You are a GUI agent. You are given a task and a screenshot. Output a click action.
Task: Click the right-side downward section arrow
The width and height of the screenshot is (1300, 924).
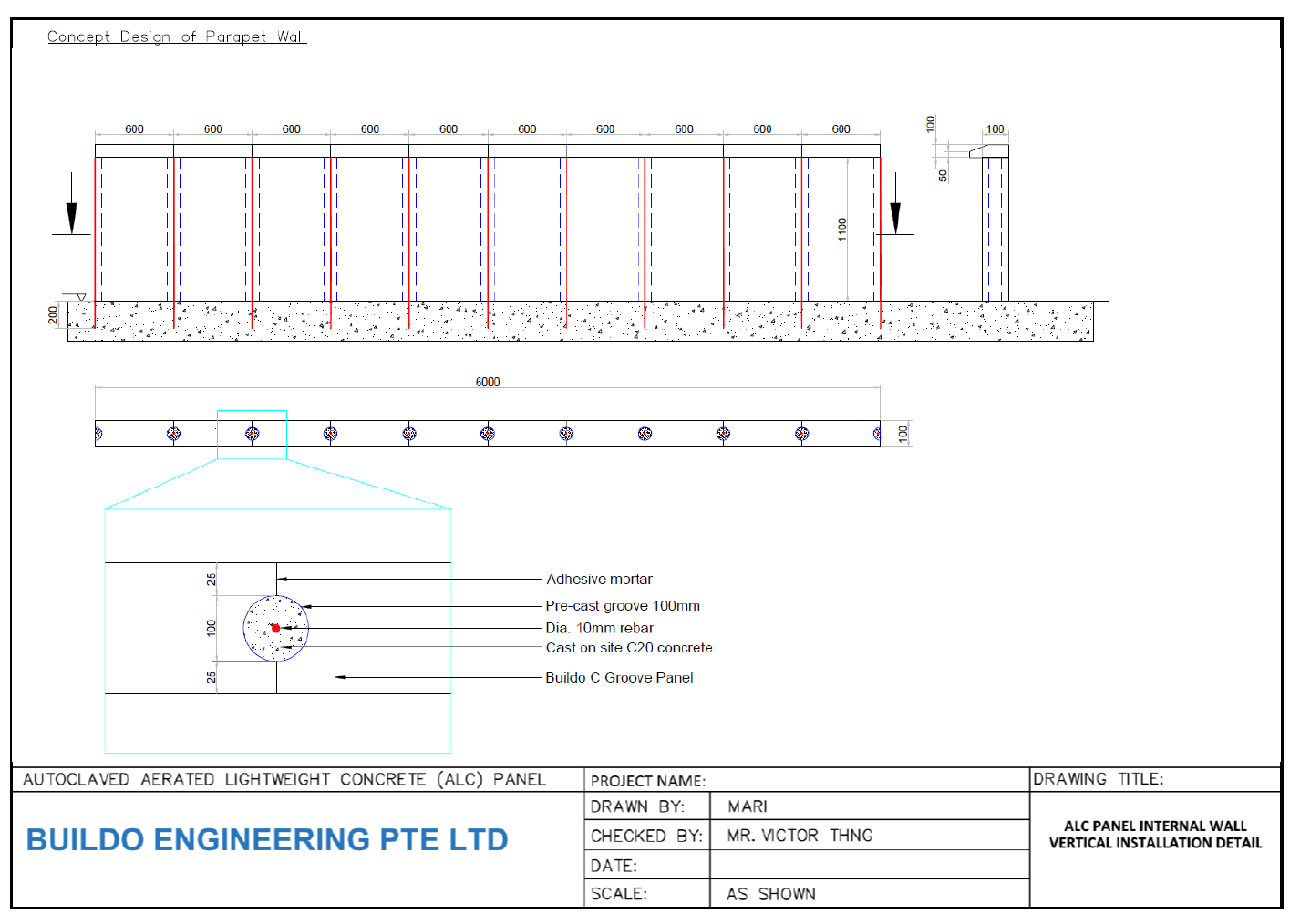pos(896,217)
